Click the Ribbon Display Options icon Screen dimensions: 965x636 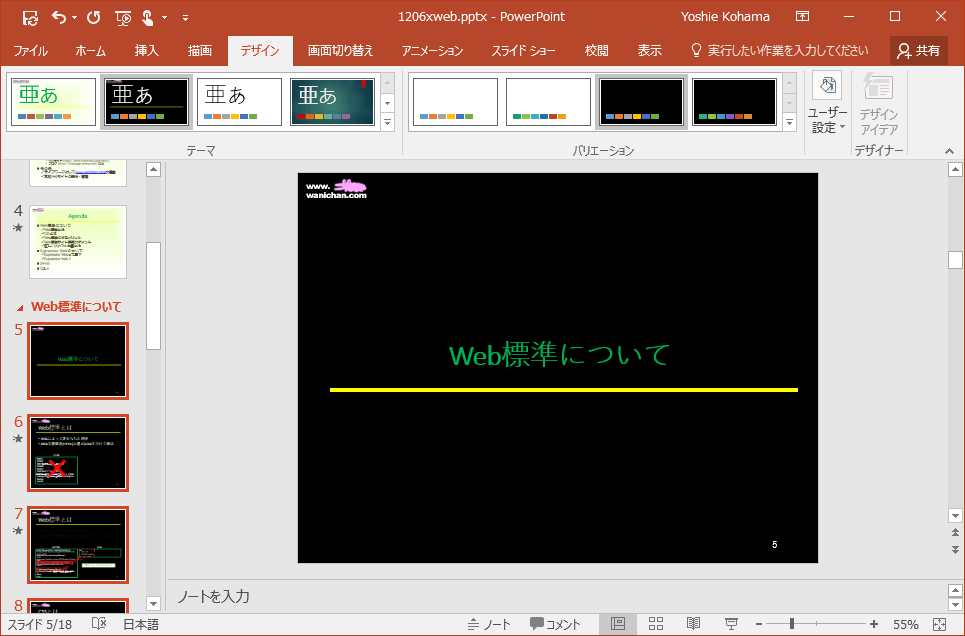coord(803,17)
